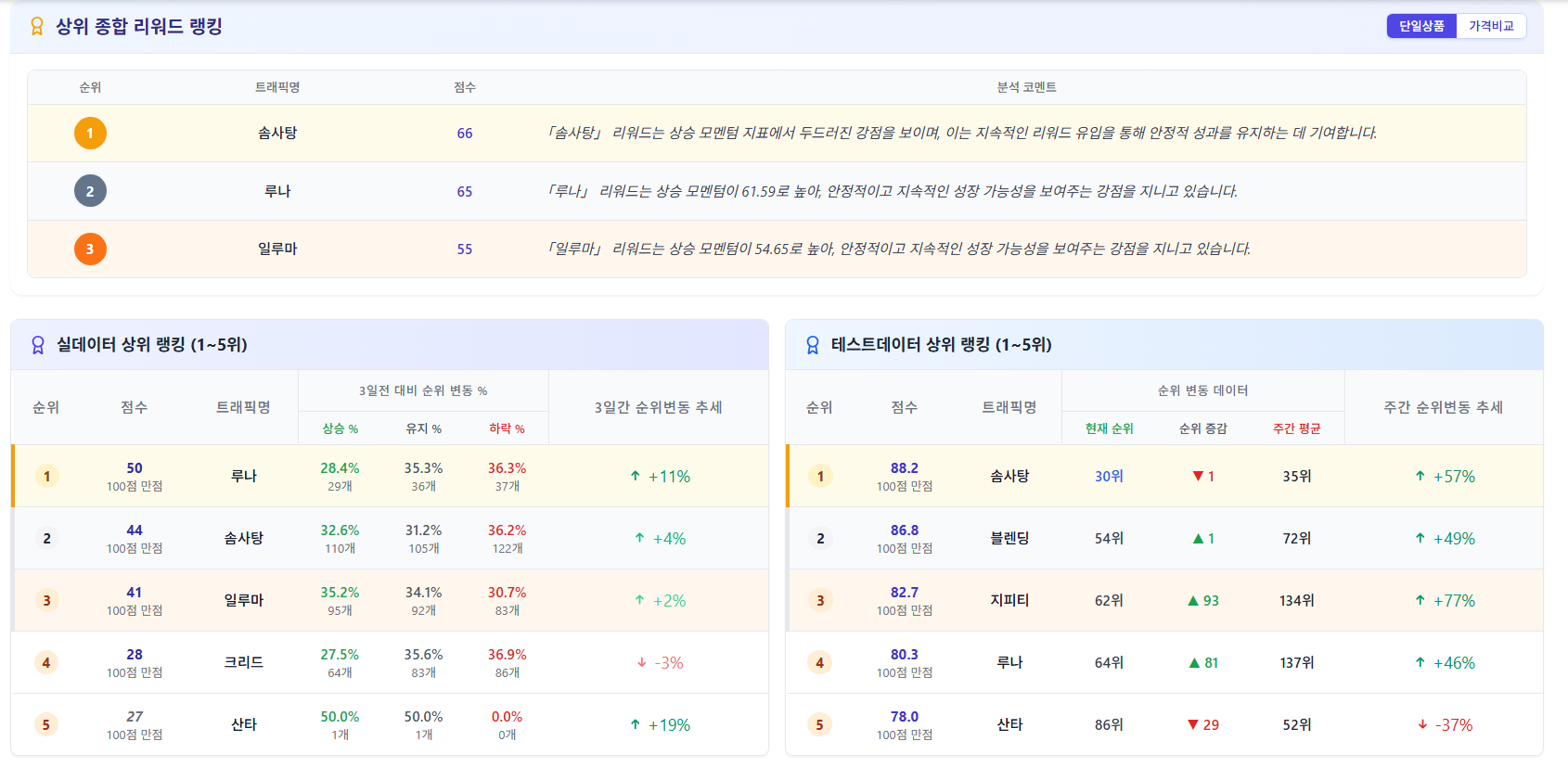The image size is (1568, 767).
Task: Click the rank 4 badge in the 크리드 row
Action: (x=46, y=662)
